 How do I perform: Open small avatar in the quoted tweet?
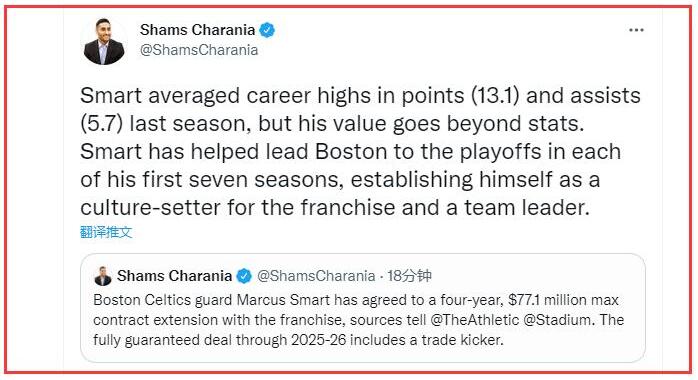pos(103,276)
